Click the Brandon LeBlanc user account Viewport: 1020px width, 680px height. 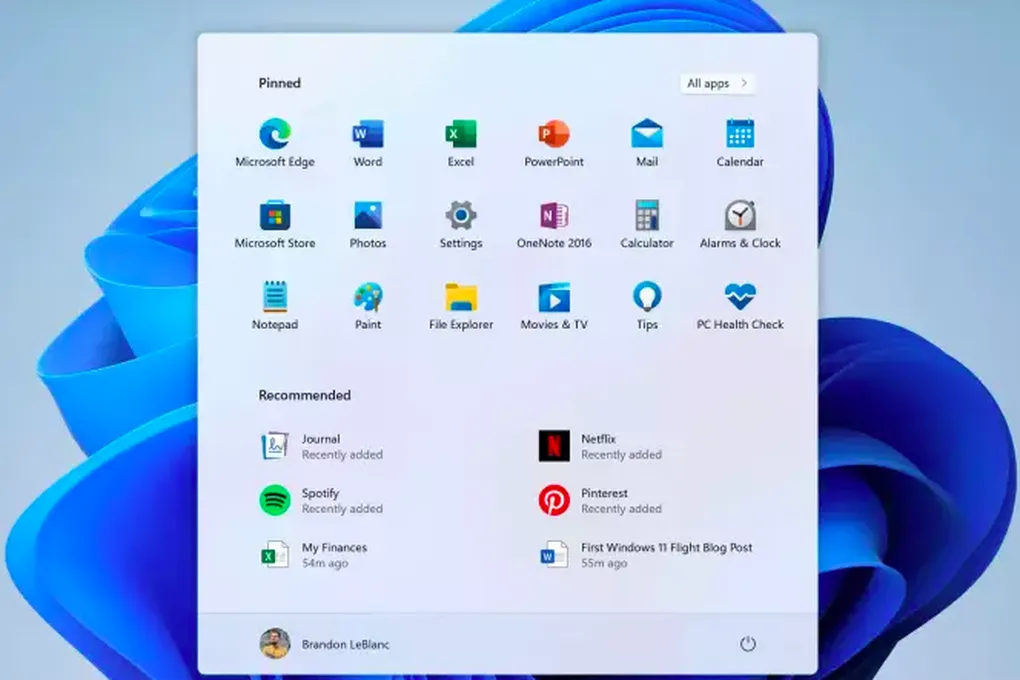pyautogui.click(x=325, y=644)
